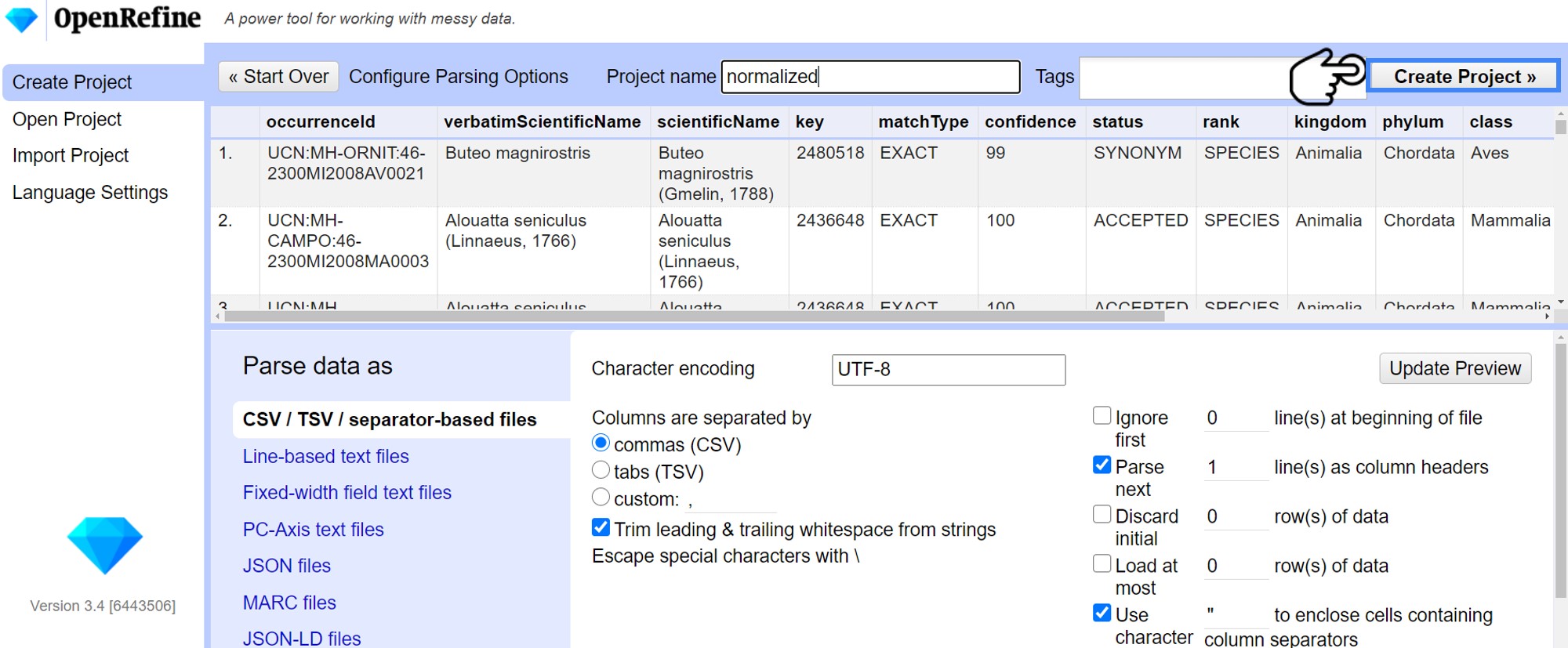Switch to Import Project tab
Viewport: 1568px width, 648px height.
tap(71, 156)
